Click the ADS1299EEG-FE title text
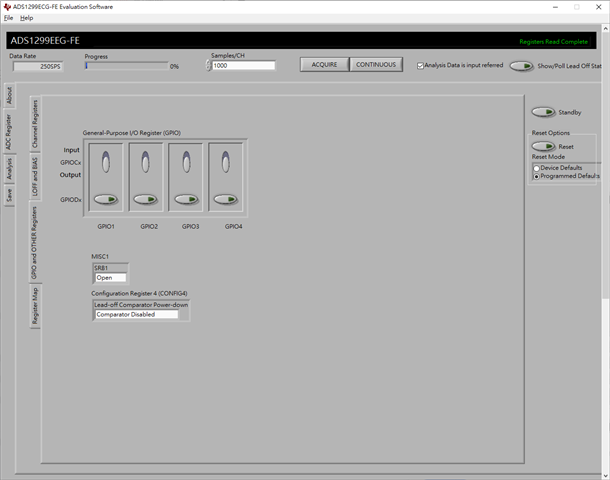The width and height of the screenshot is (610, 480). coord(45,40)
